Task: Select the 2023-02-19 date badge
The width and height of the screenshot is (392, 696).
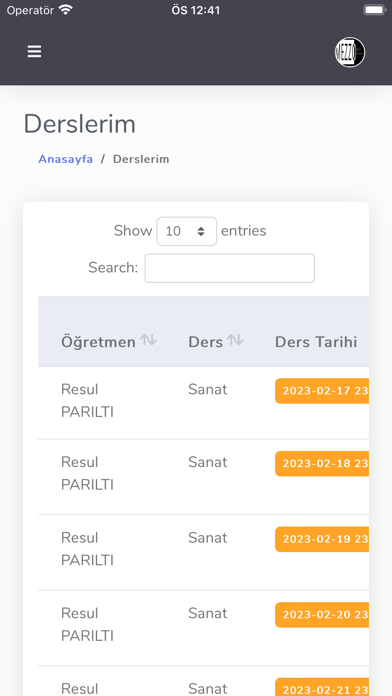Action: point(322,539)
